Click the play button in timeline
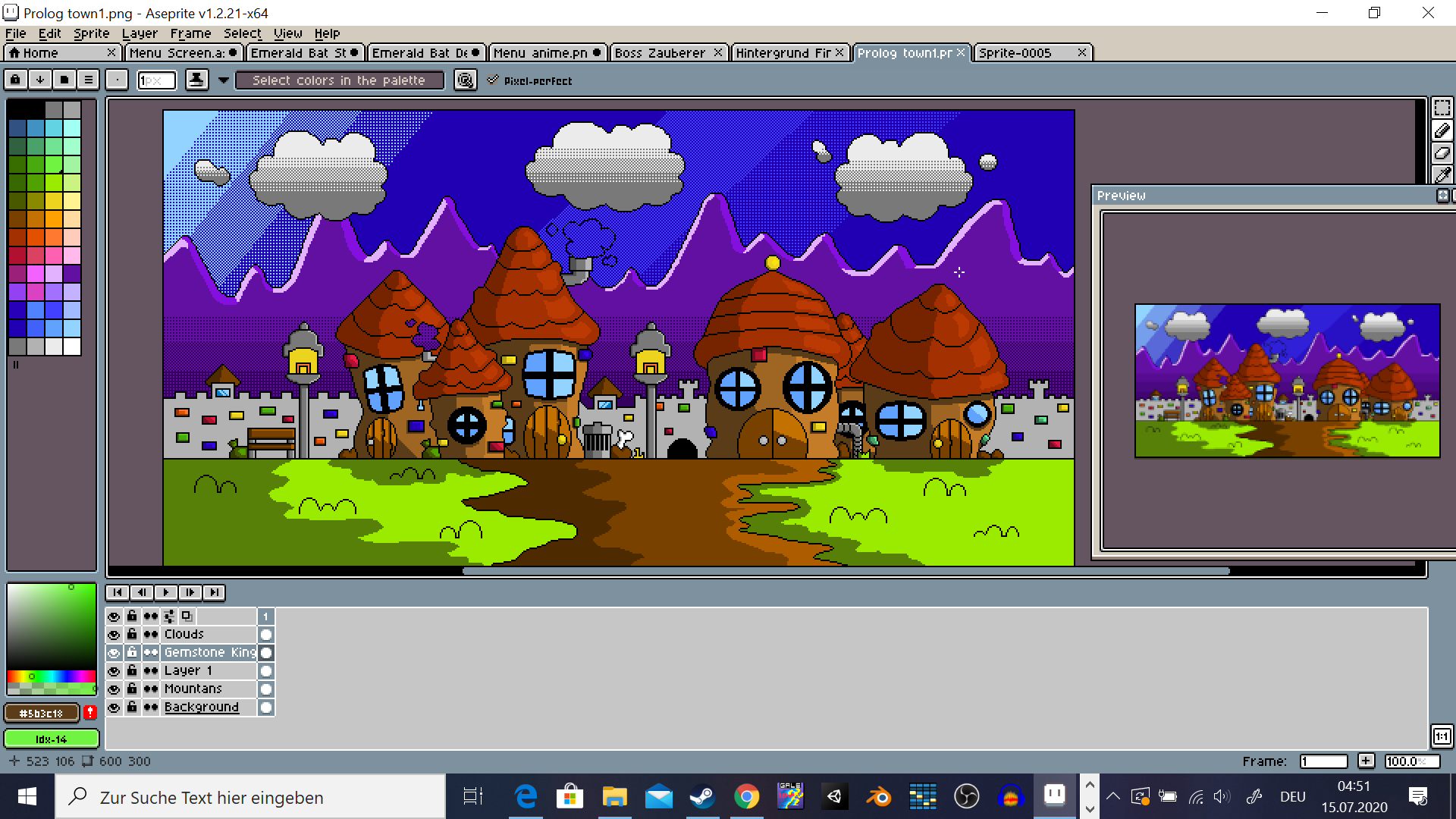The image size is (1456, 819). 165,592
